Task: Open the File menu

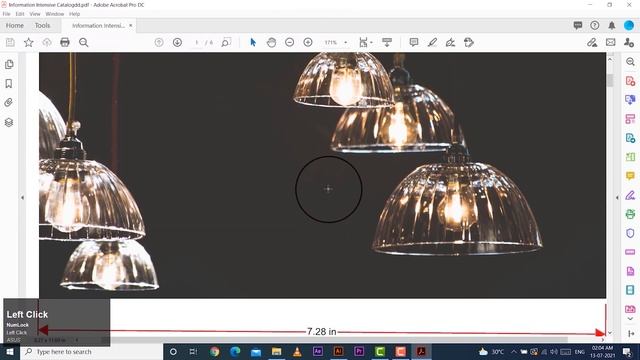Action: click(x=6, y=14)
